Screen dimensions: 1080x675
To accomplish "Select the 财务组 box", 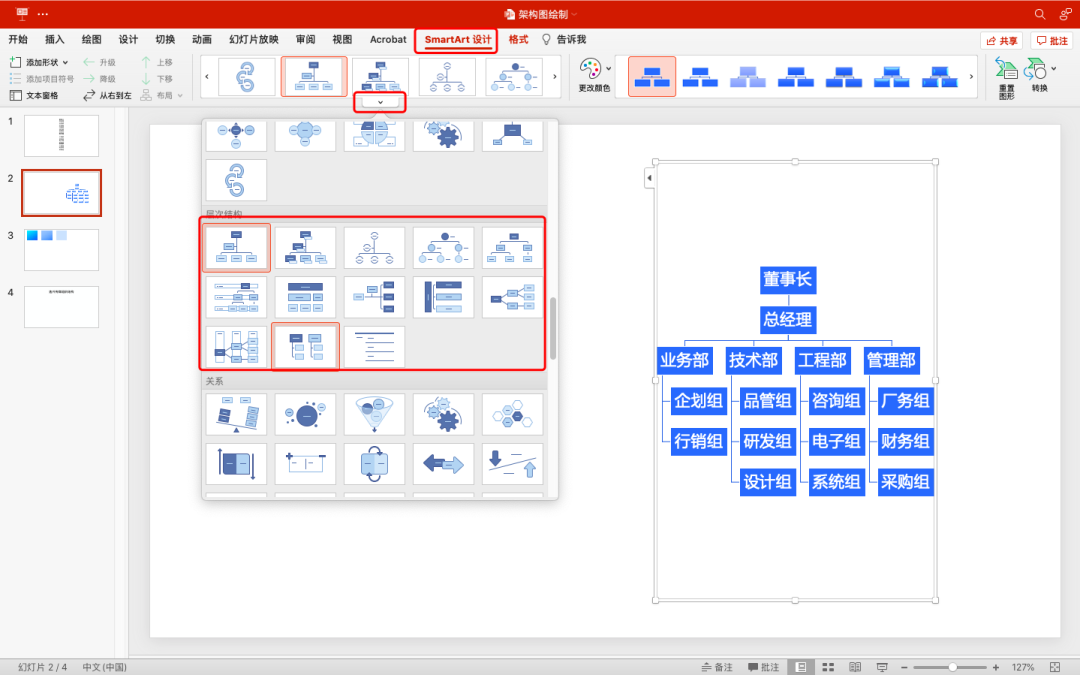I will (905, 442).
